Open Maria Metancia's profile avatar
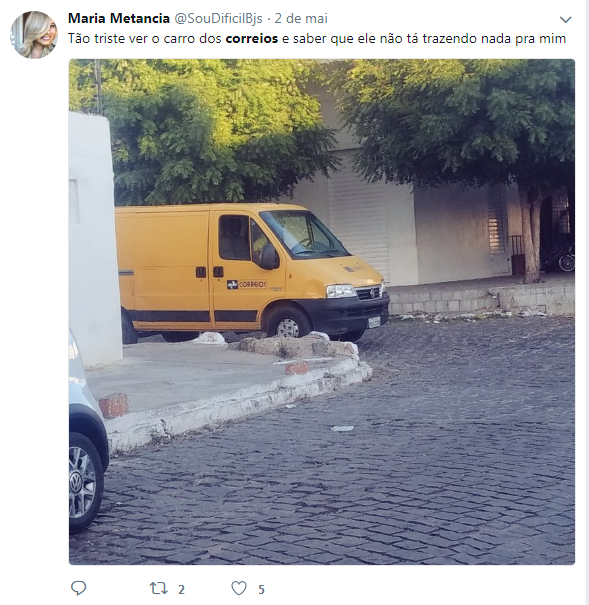589x605 pixels. point(34,35)
